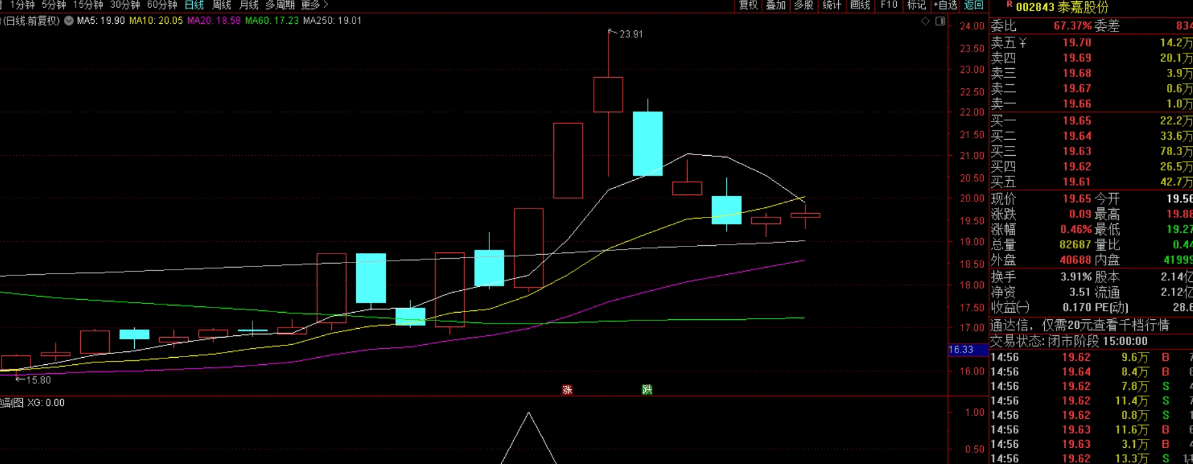The height and width of the screenshot is (464, 1193).
Task: Click the MA5: 19.90 label
Action: (x=101, y=21)
